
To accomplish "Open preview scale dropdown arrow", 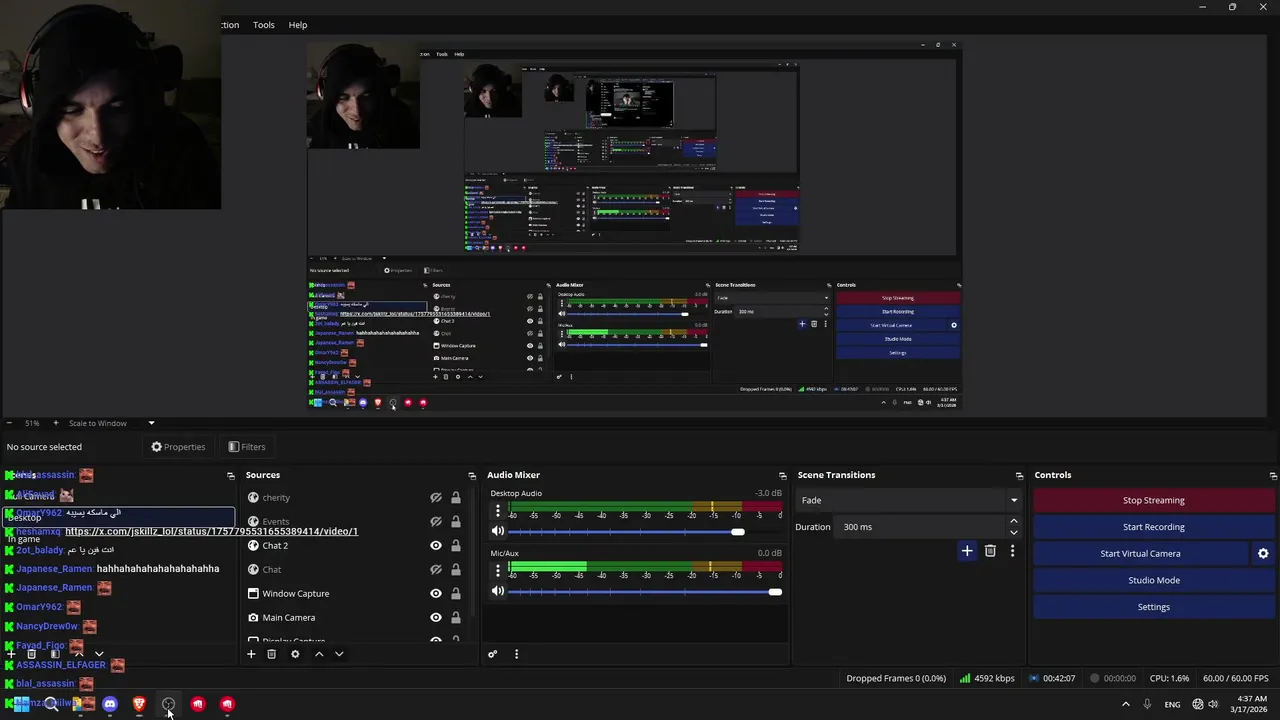I will (x=151, y=423).
